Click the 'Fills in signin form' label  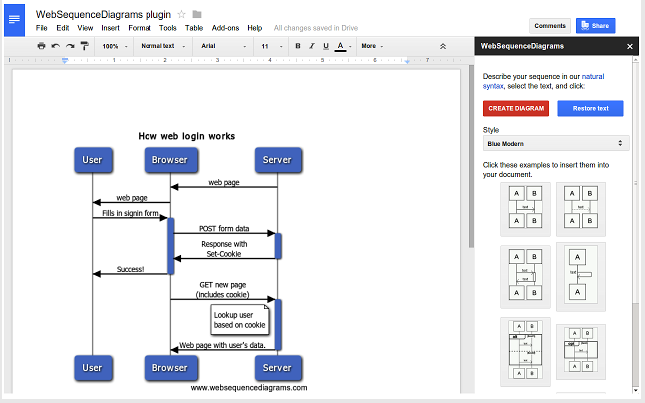(130, 213)
